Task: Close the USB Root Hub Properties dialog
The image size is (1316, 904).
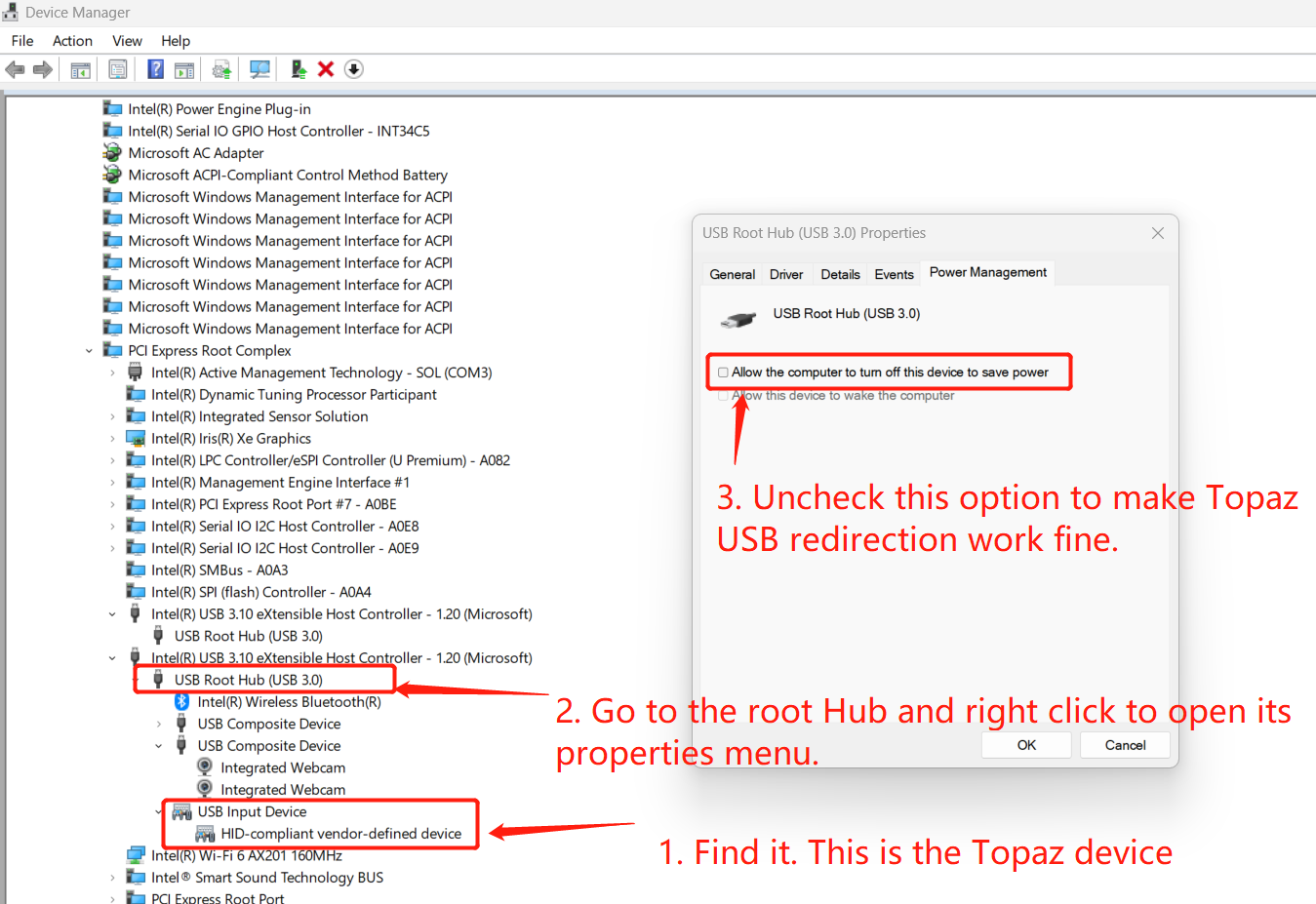Action: pyautogui.click(x=1158, y=233)
